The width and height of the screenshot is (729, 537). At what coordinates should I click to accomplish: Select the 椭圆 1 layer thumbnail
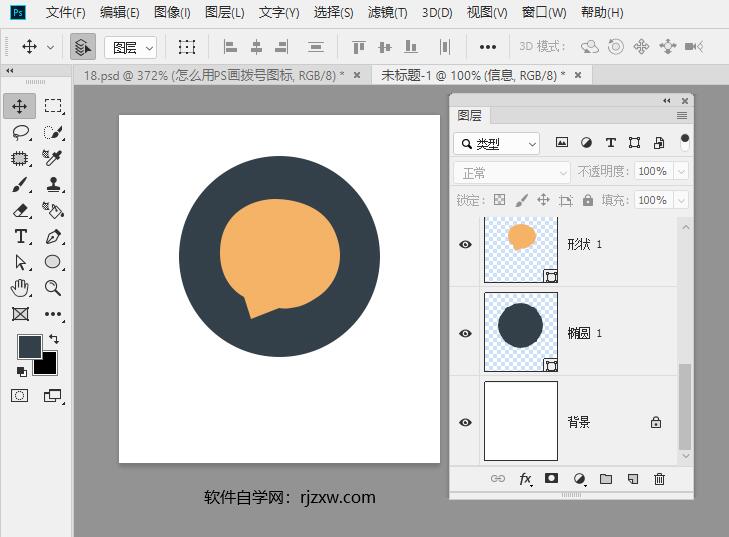tap(520, 332)
